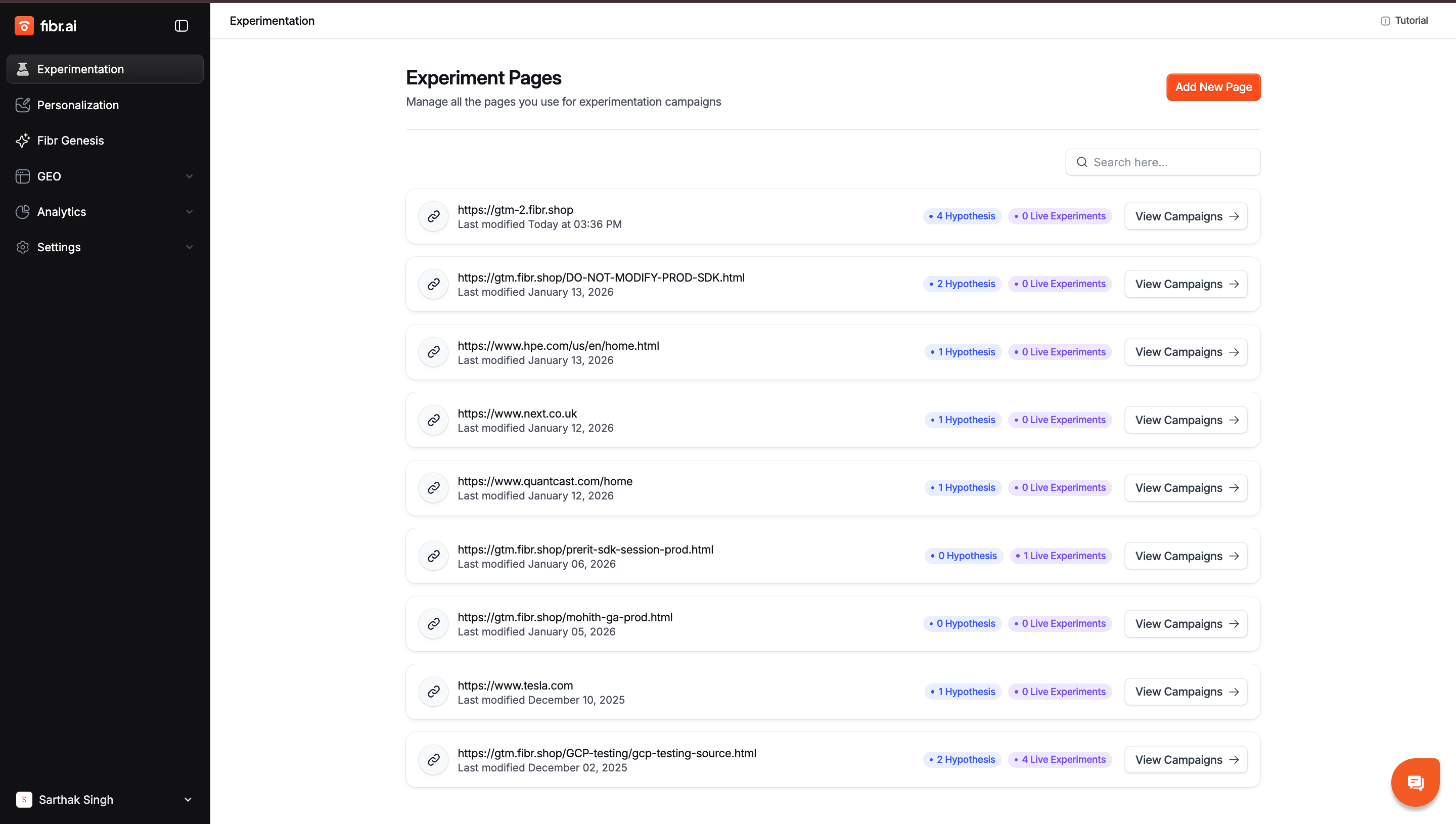View Campaigns for www.next.co.uk

tap(1186, 420)
